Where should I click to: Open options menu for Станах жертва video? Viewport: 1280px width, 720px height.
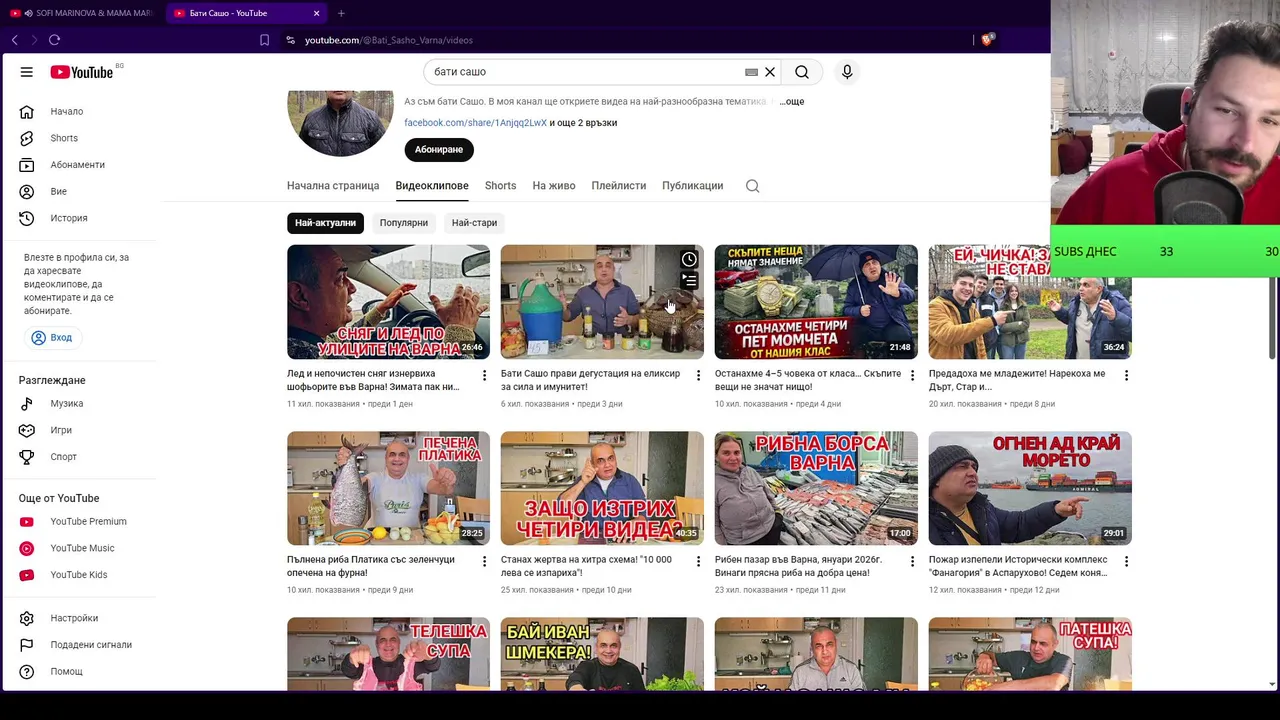698,561
